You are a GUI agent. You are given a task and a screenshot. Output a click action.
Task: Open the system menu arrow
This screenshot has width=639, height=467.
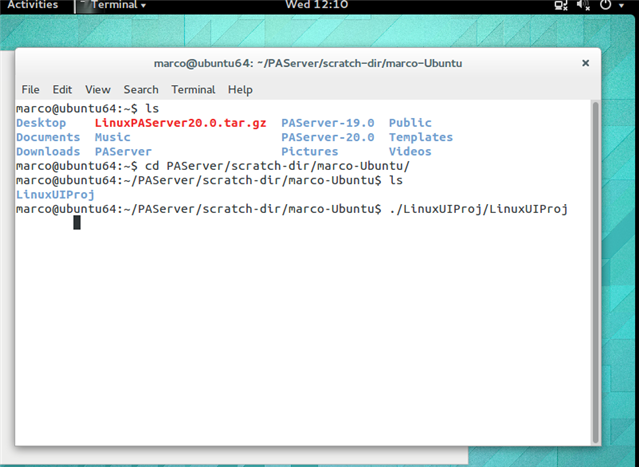[x=621, y=6]
